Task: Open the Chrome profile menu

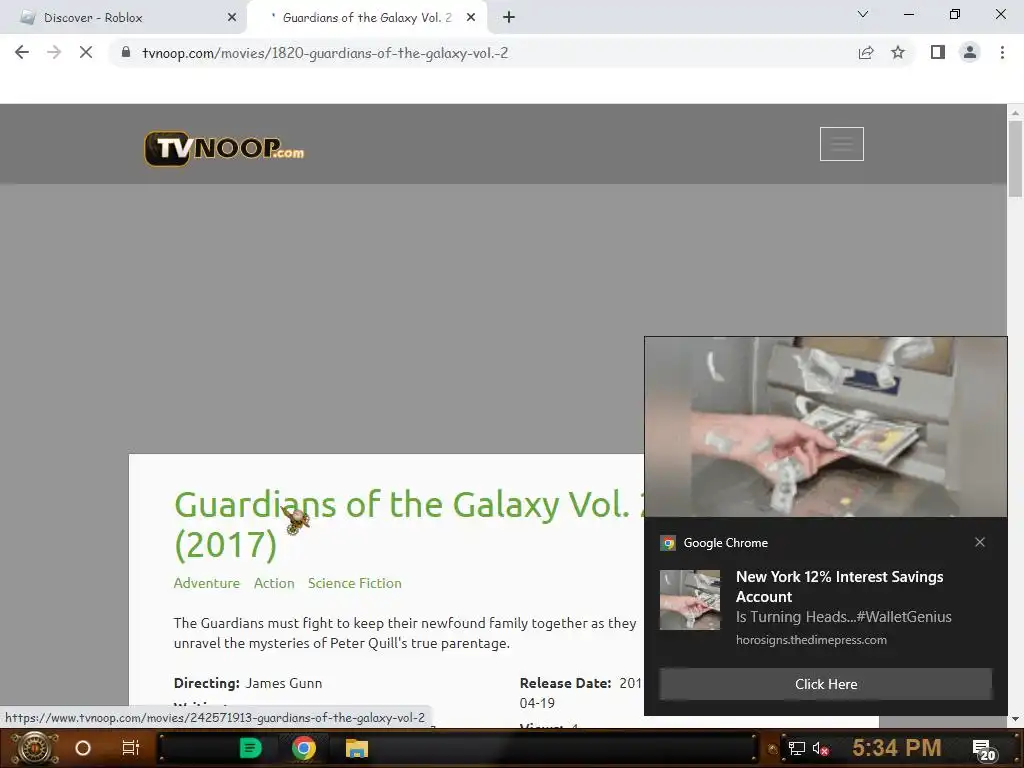Action: (970, 52)
